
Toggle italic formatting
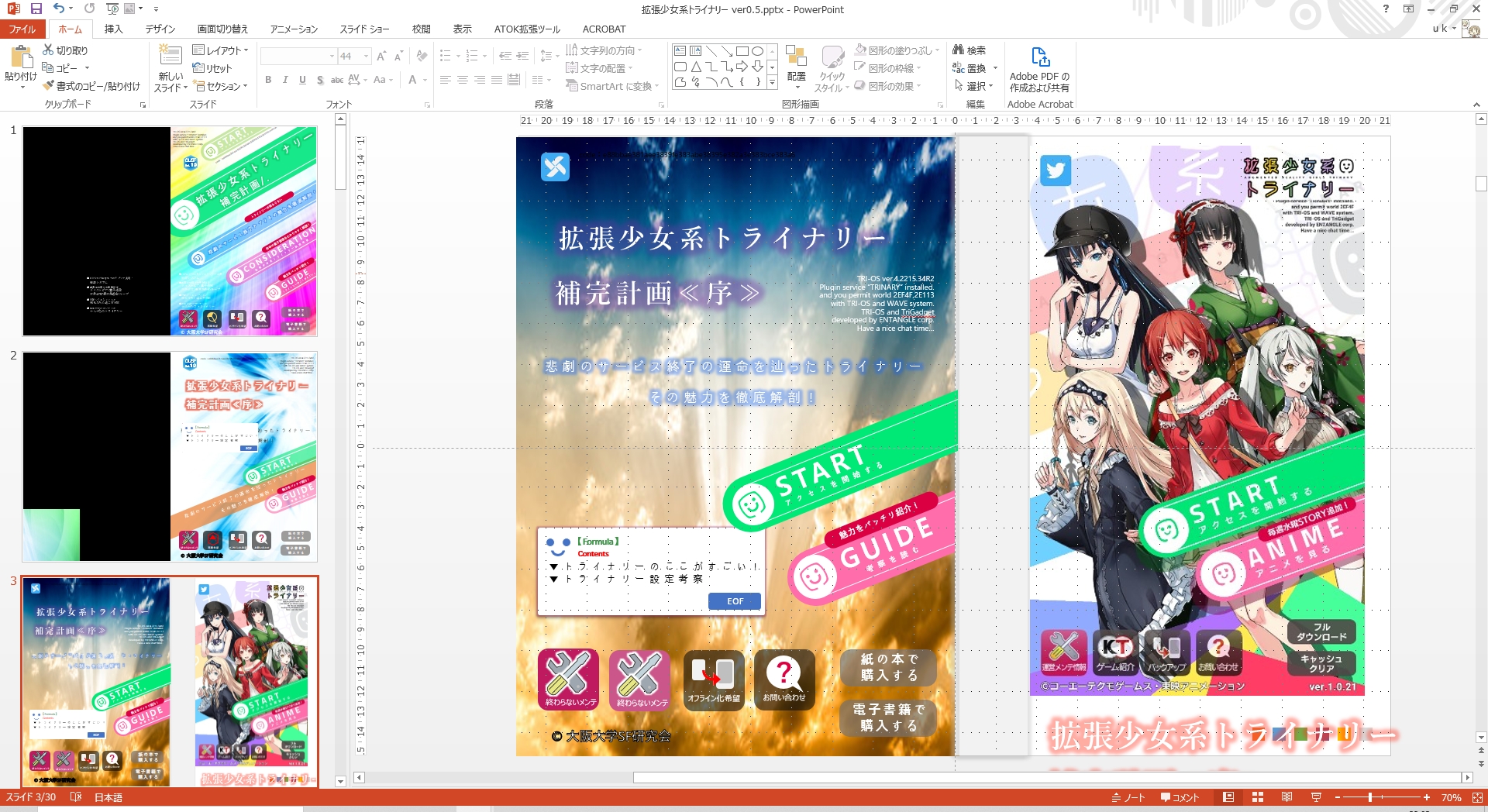point(285,80)
